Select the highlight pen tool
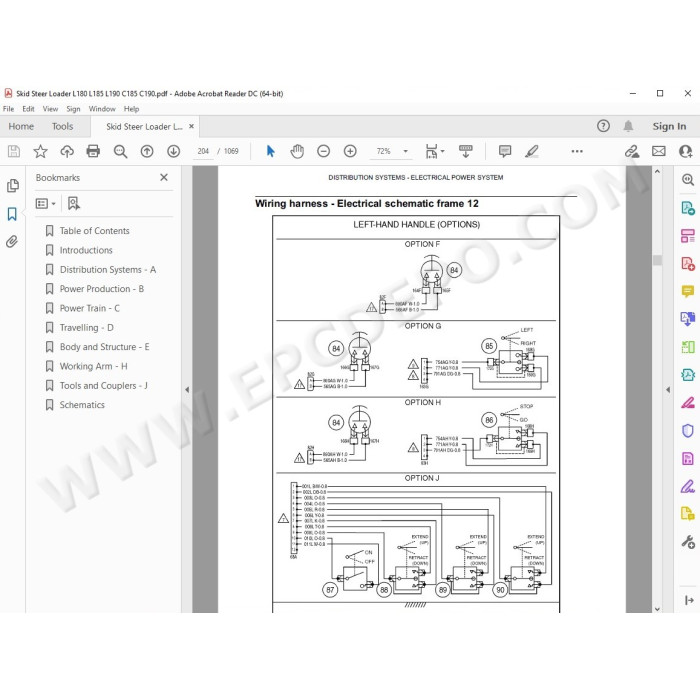The image size is (700, 700). coord(532,151)
